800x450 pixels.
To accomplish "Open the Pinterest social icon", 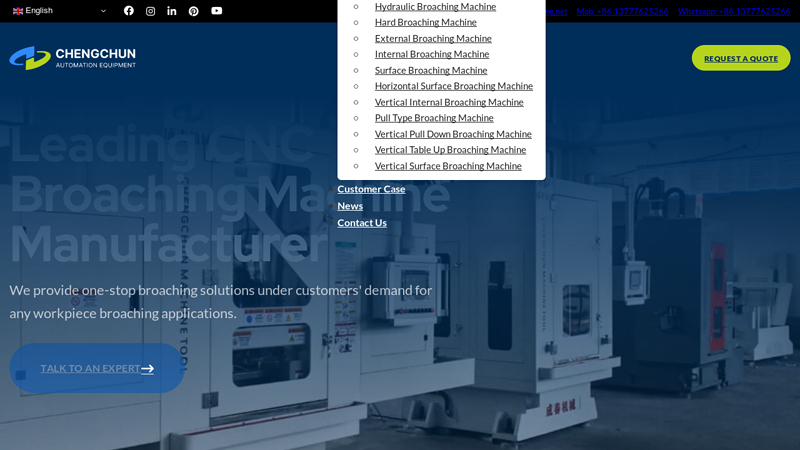I will (x=193, y=11).
